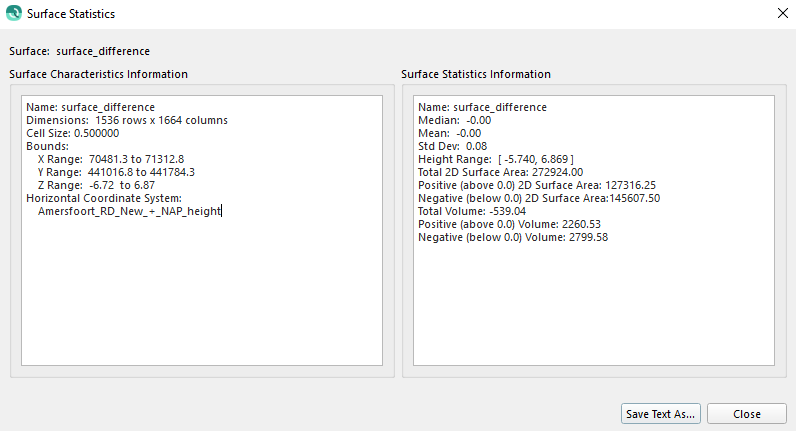The image size is (796, 431).
Task: Click the Total 2D Surface Area line
Action: point(498,172)
